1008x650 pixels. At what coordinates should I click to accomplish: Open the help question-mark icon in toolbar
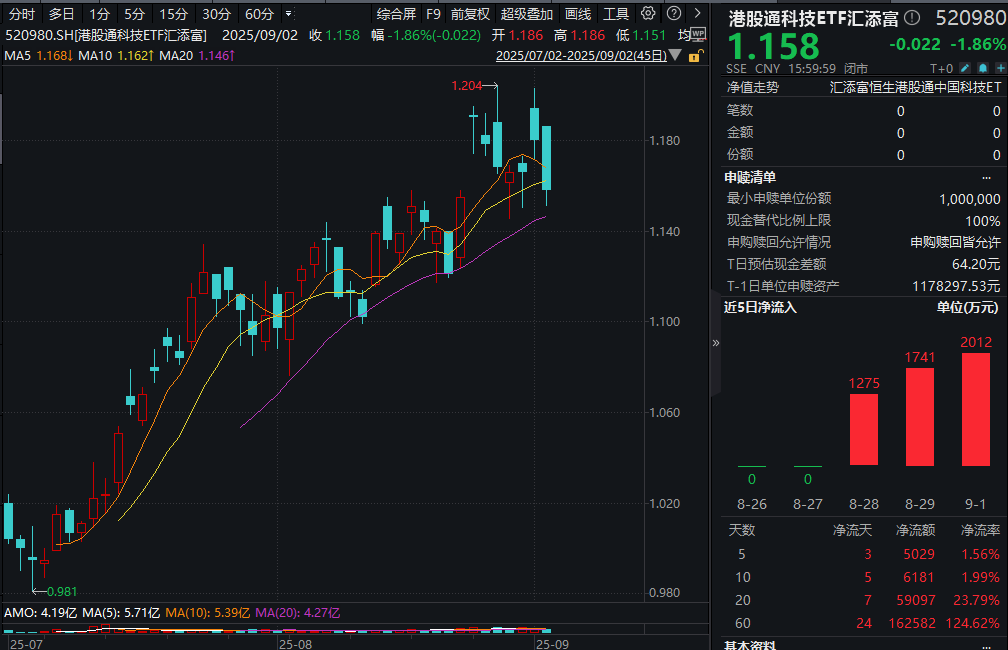pyautogui.click(x=672, y=12)
